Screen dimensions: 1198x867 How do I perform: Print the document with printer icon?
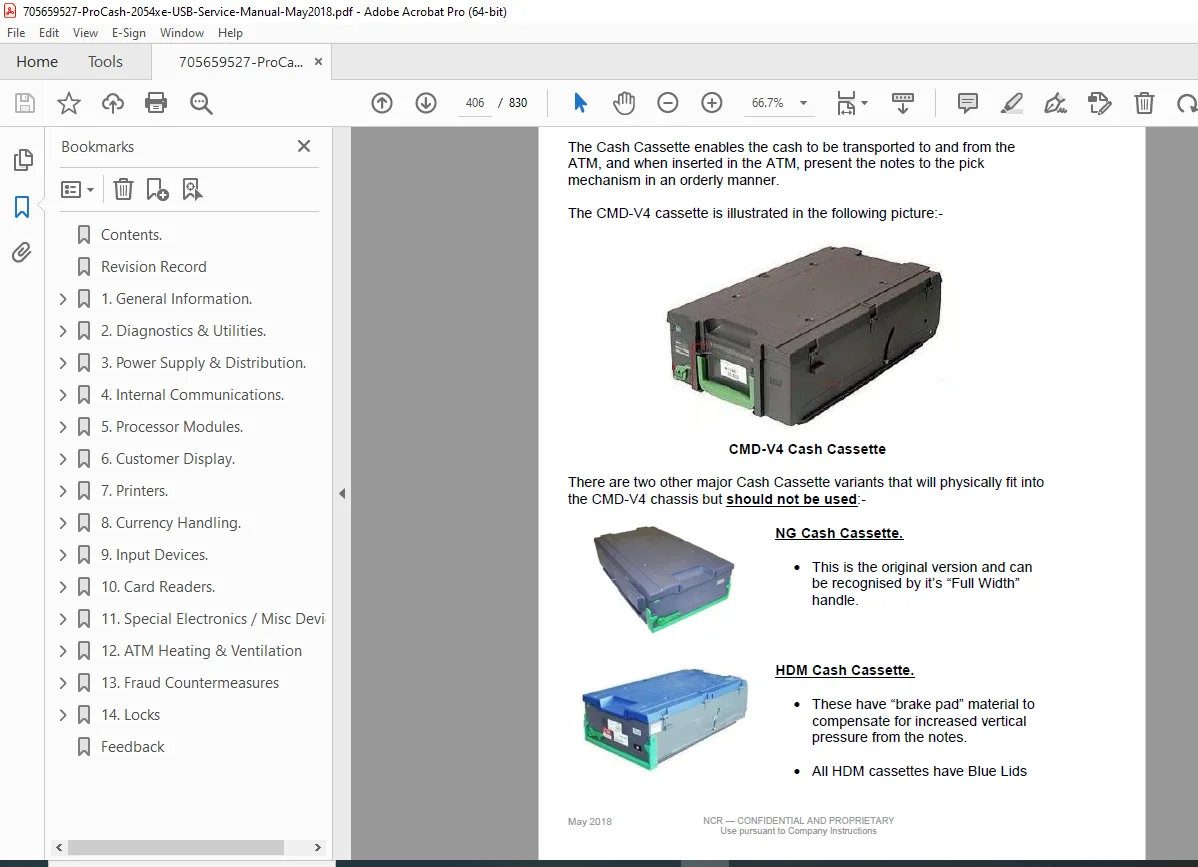pos(156,103)
